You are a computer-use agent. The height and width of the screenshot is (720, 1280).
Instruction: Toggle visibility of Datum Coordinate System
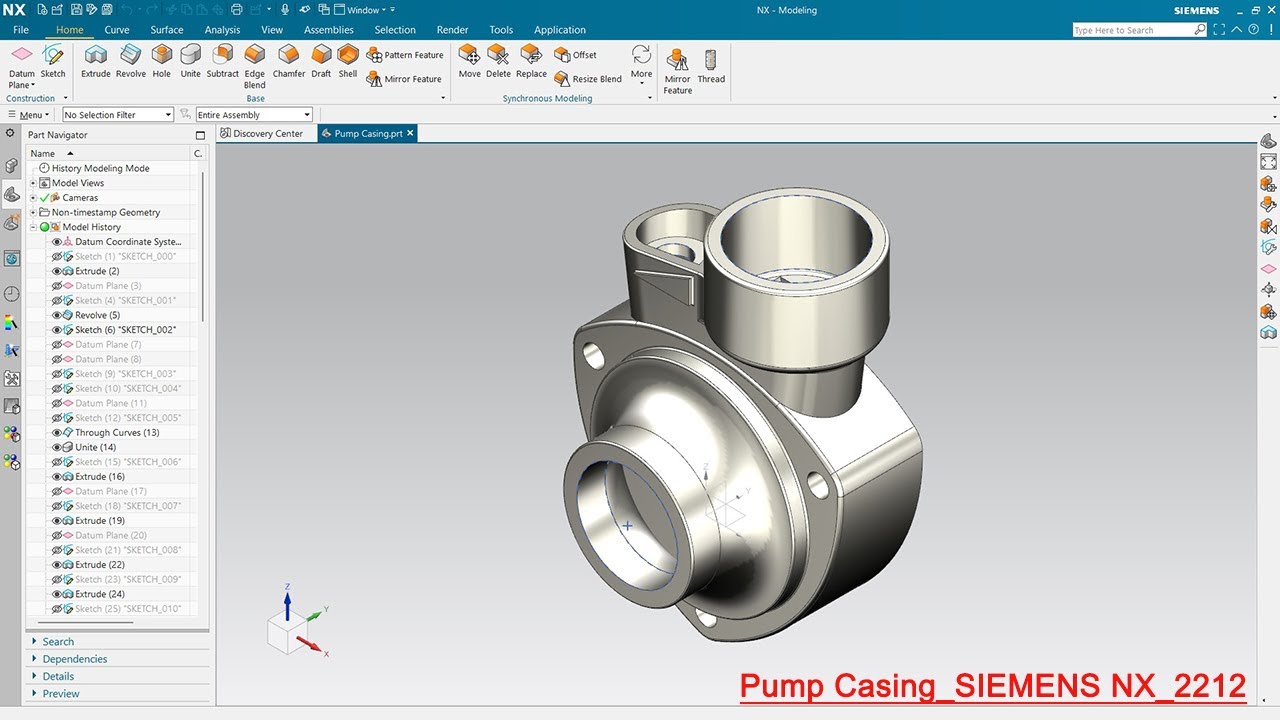point(57,242)
